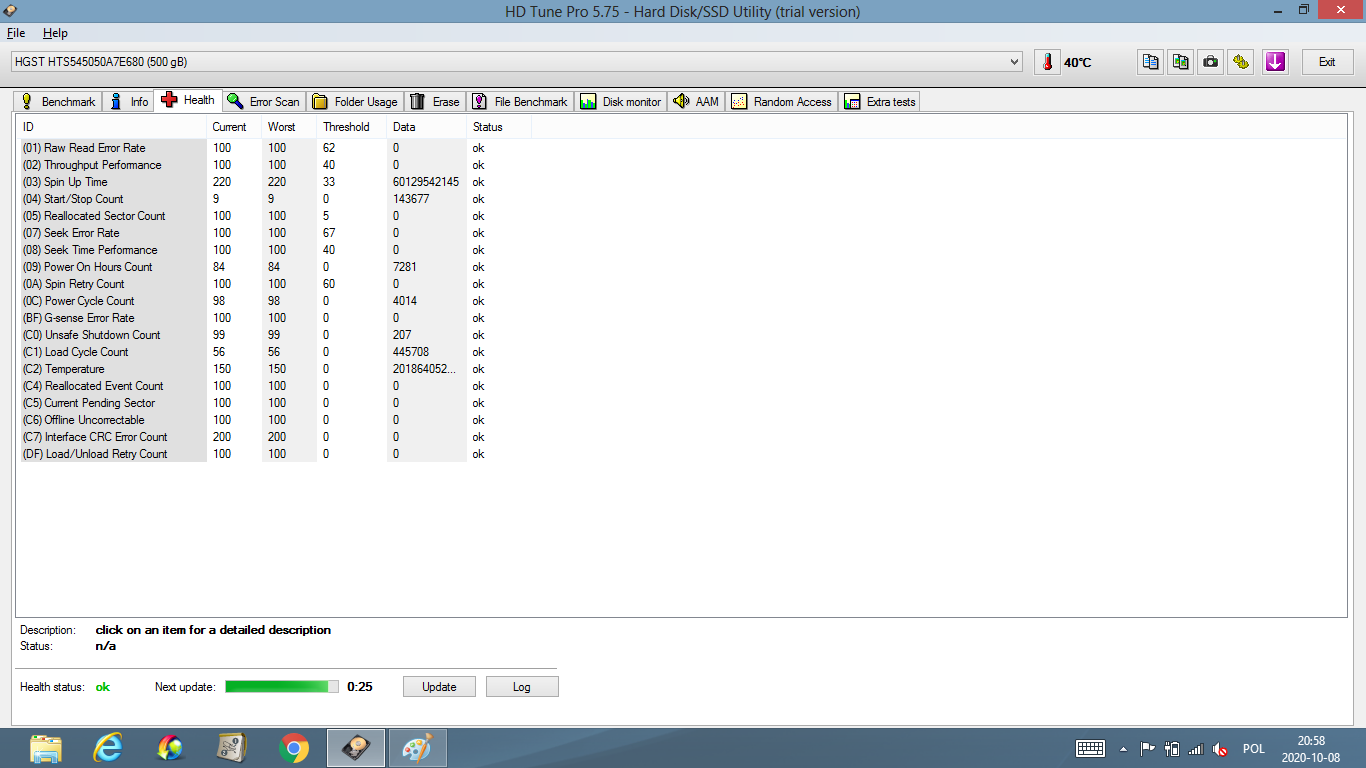Open File Explorer from the taskbar
The image size is (1366, 768).
click(x=46, y=748)
